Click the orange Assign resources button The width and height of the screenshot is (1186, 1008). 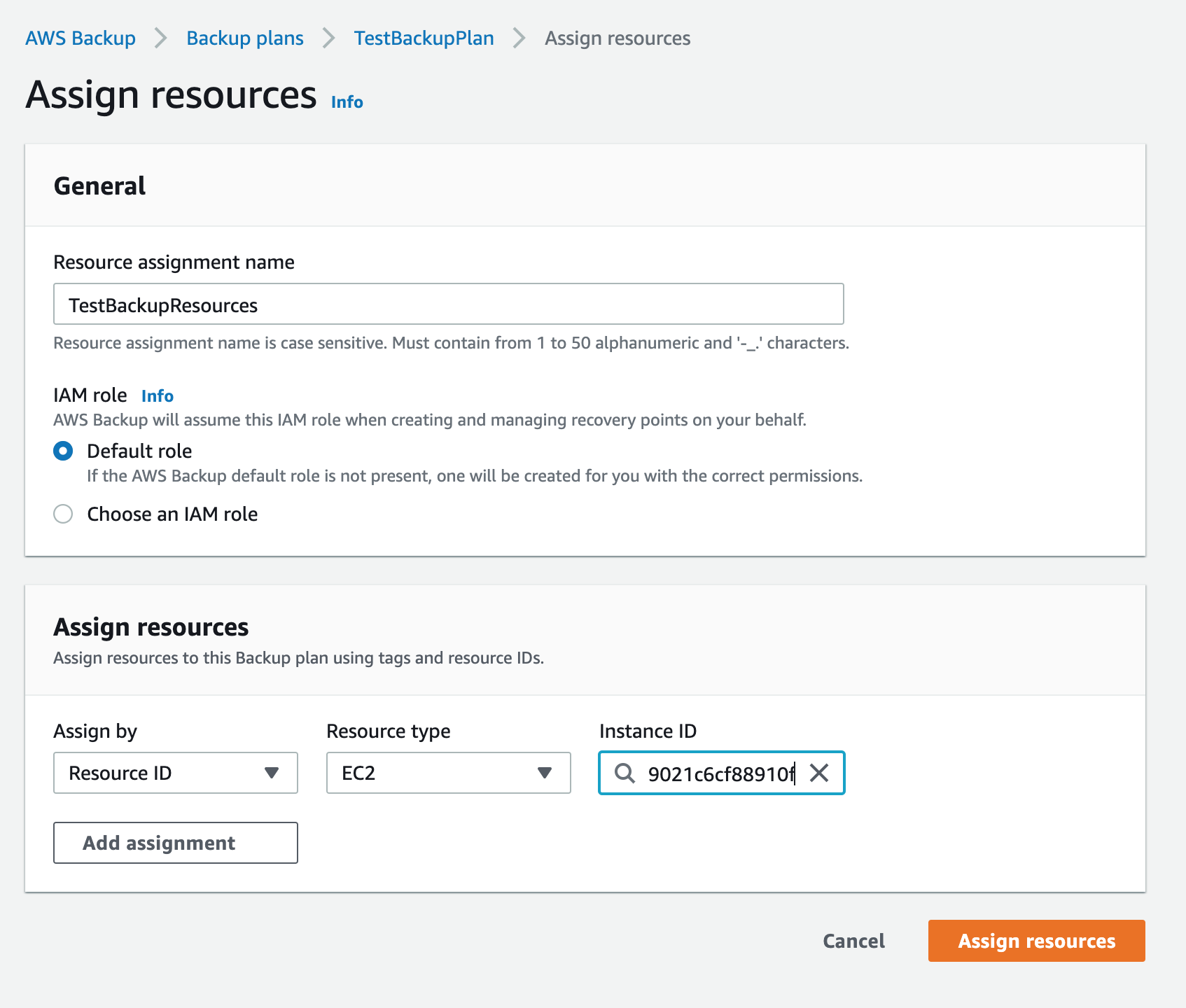[x=1037, y=941]
